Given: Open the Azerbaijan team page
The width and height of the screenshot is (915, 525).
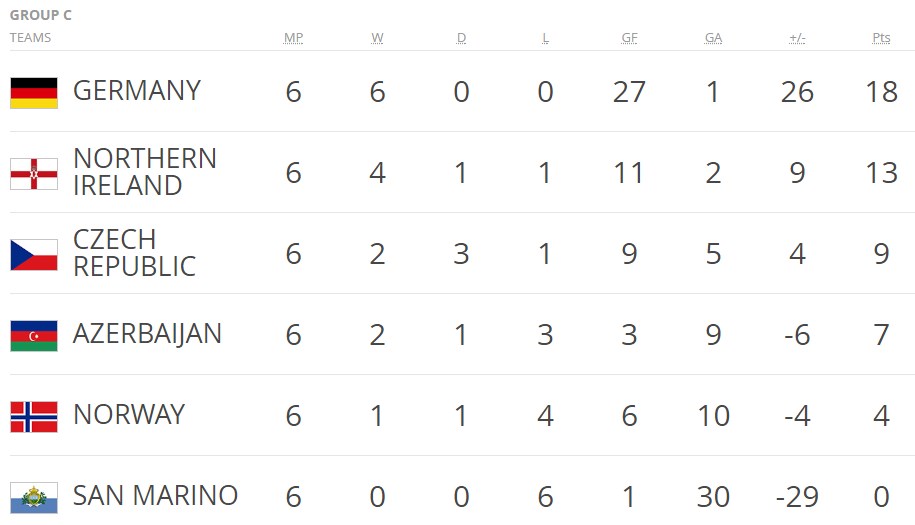Looking at the screenshot, I should [147, 333].
